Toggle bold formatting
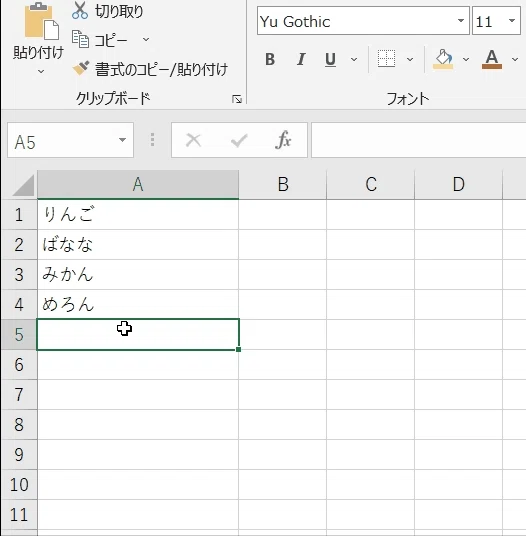Viewport: 526px width, 536px height. pyautogui.click(x=270, y=59)
